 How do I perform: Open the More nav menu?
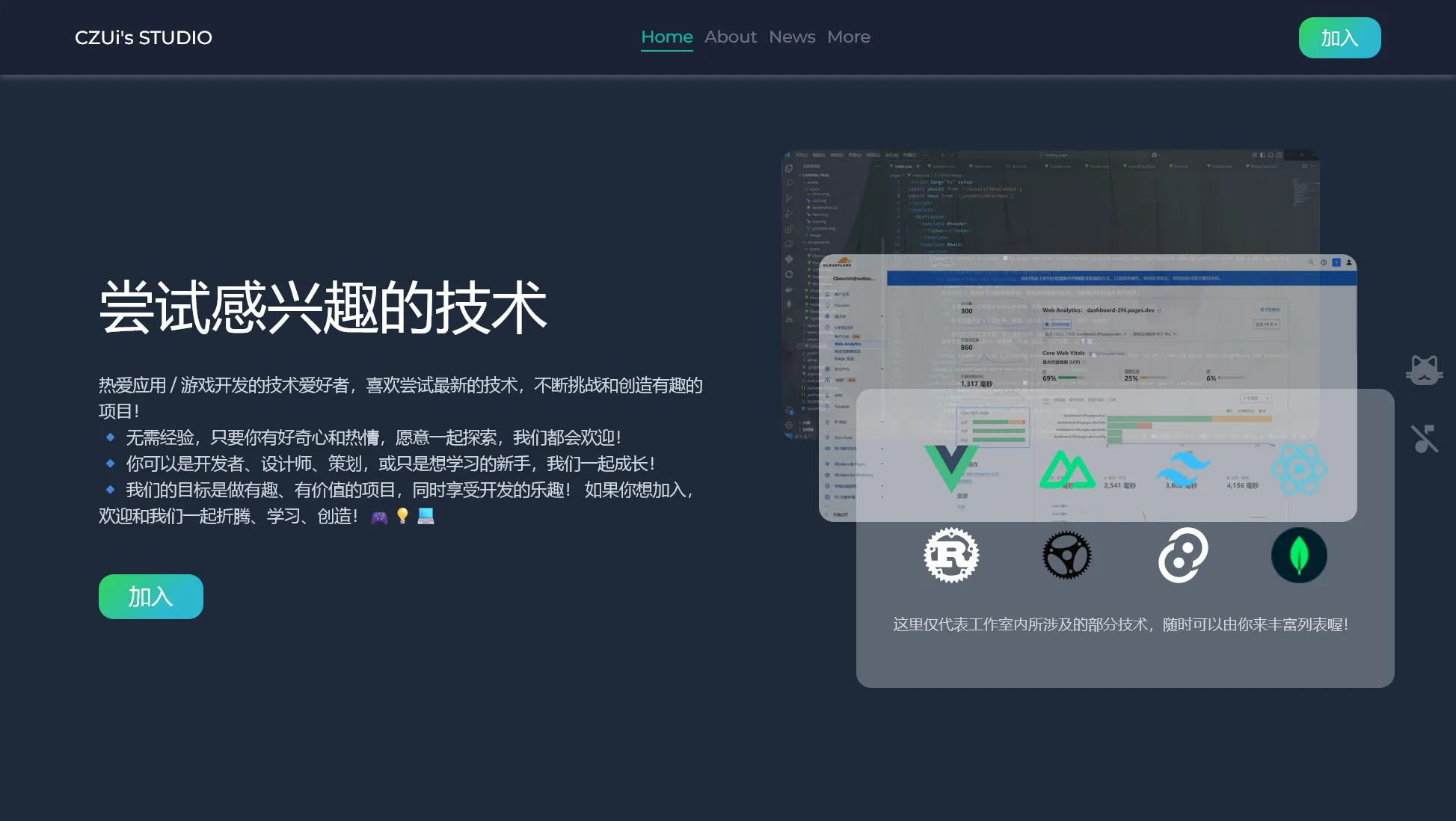coord(849,37)
